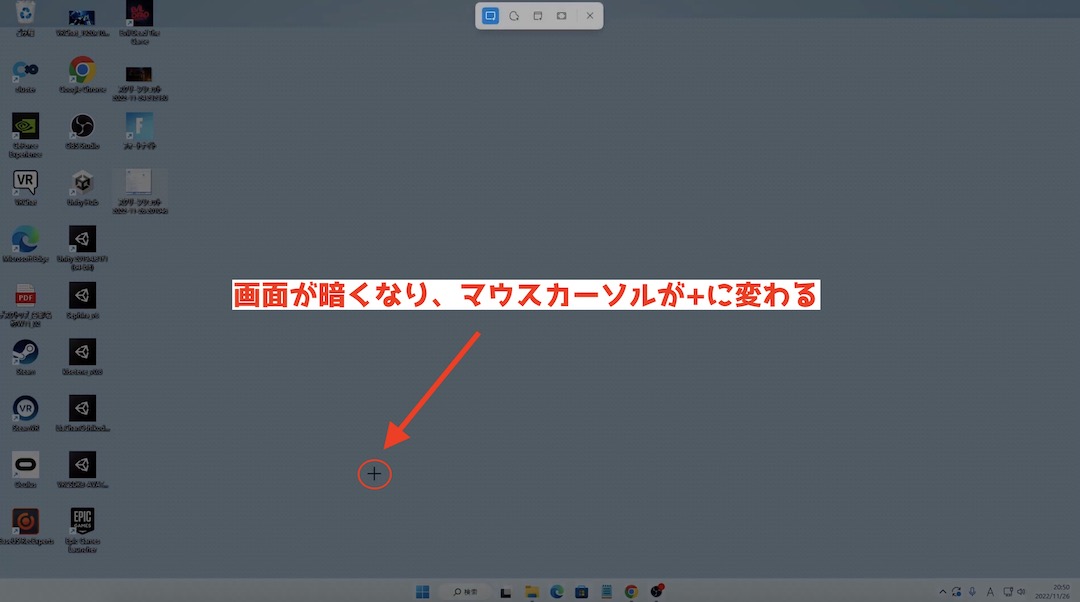Open Steam from the desktop
This screenshot has height=602, width=1080.
[x=24, y=355]
